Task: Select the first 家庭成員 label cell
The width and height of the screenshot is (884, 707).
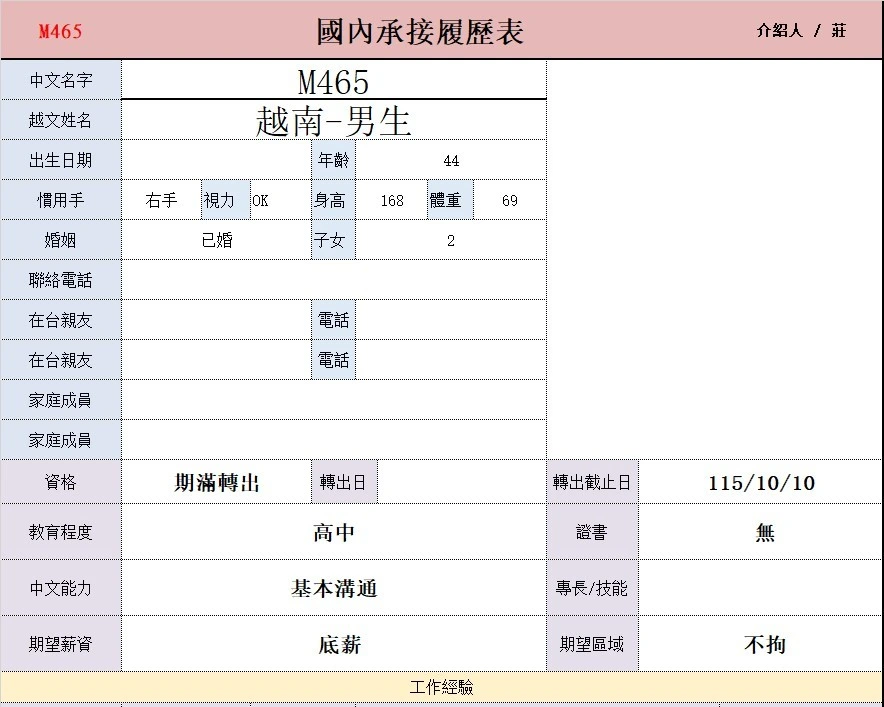Action: (61, 400)
